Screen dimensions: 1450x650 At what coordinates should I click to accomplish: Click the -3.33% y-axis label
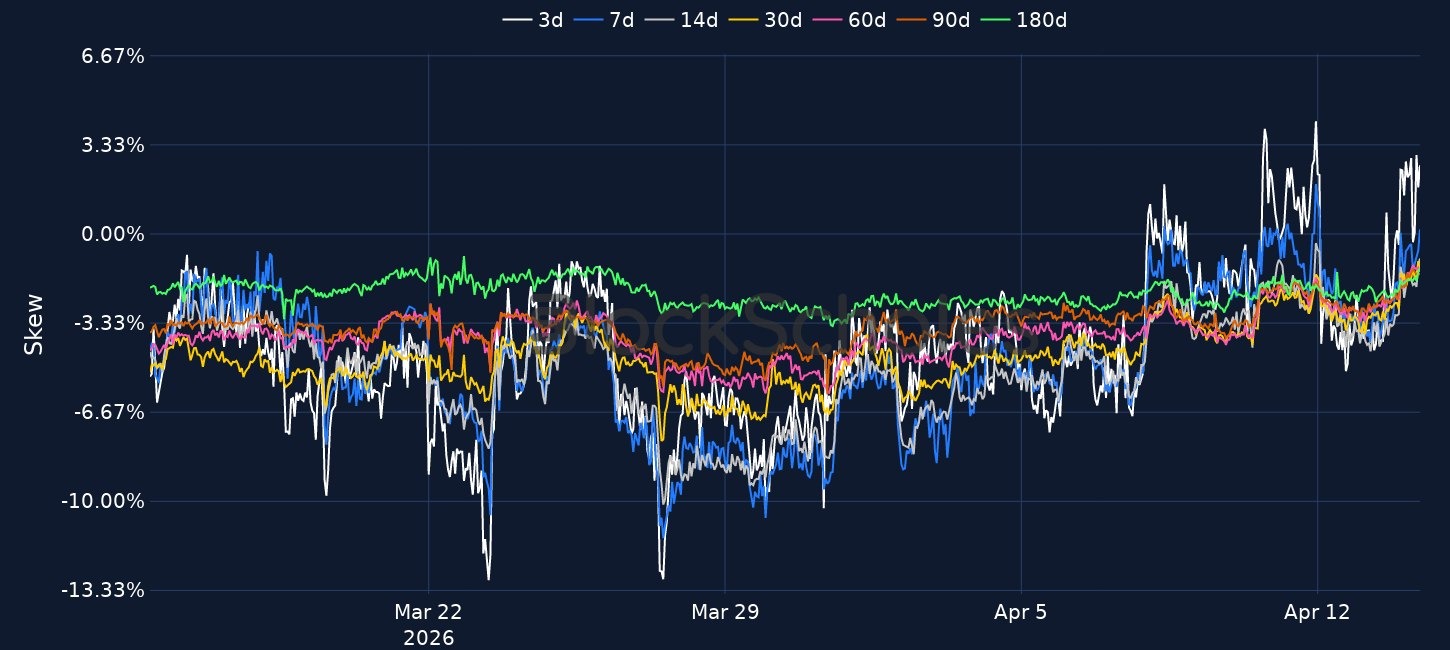tap(109, 323)
